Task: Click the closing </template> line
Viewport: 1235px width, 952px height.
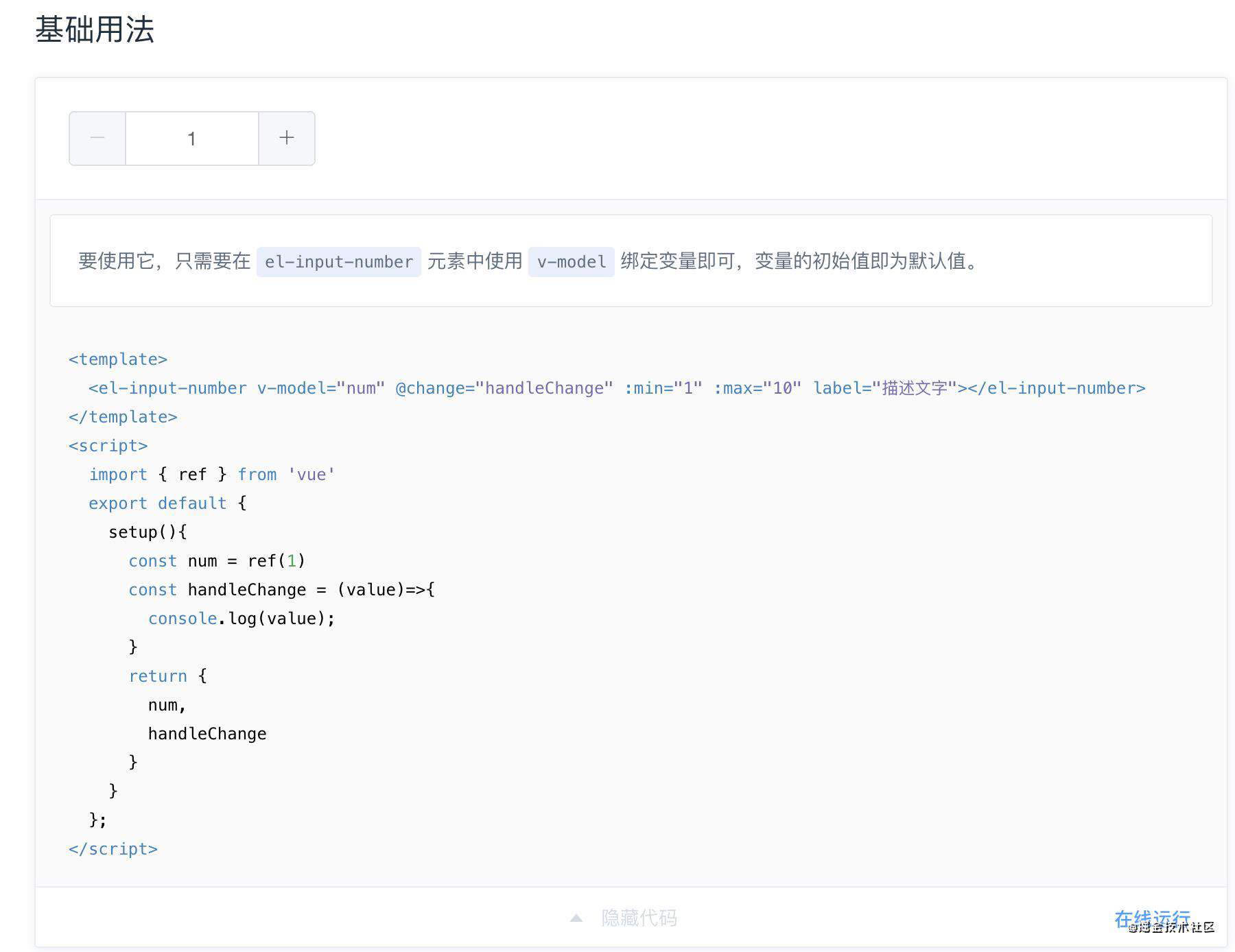Action: click(x=123, y=417)
